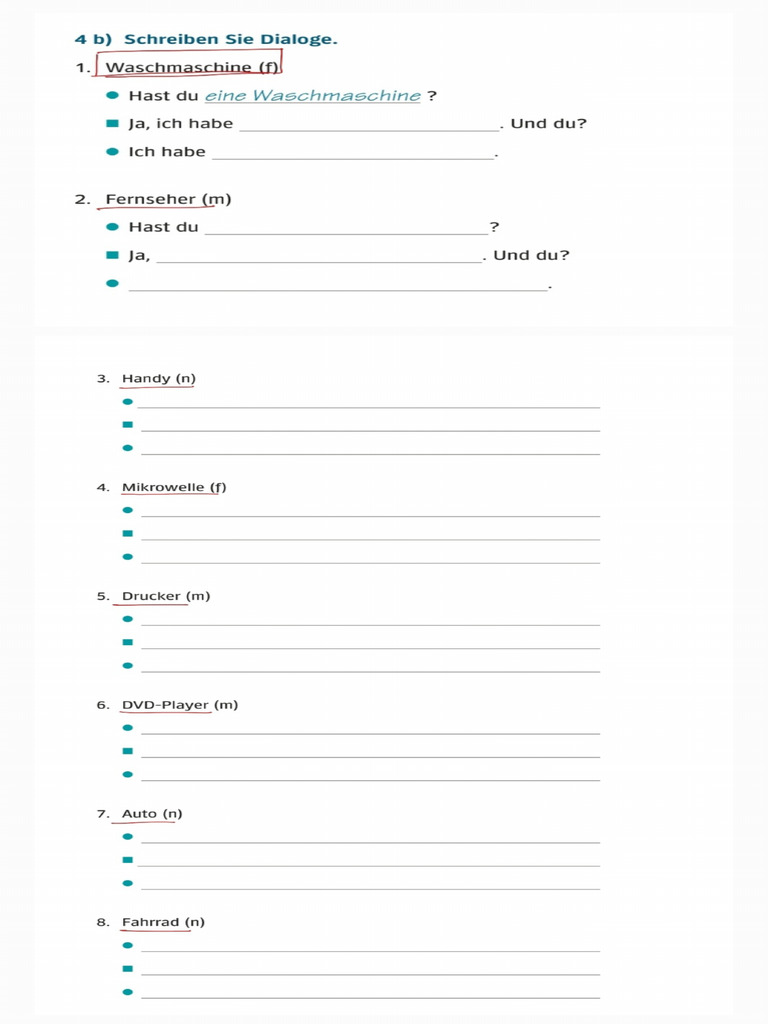Click the handwritten "eine Waschmaschine" answer
The image size is (768, 1024).
point(313,96)
